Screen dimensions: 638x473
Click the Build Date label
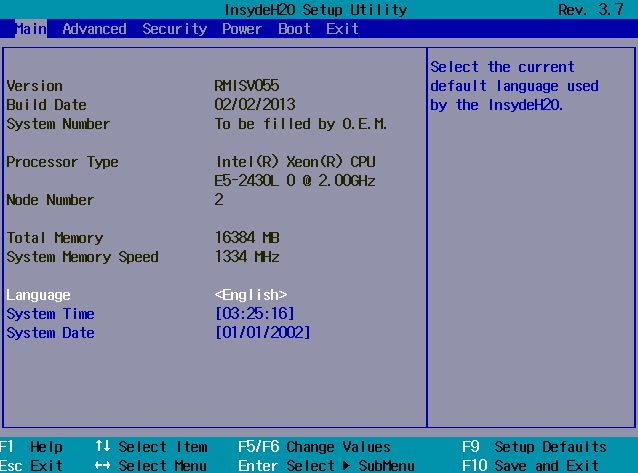[46, 105]
